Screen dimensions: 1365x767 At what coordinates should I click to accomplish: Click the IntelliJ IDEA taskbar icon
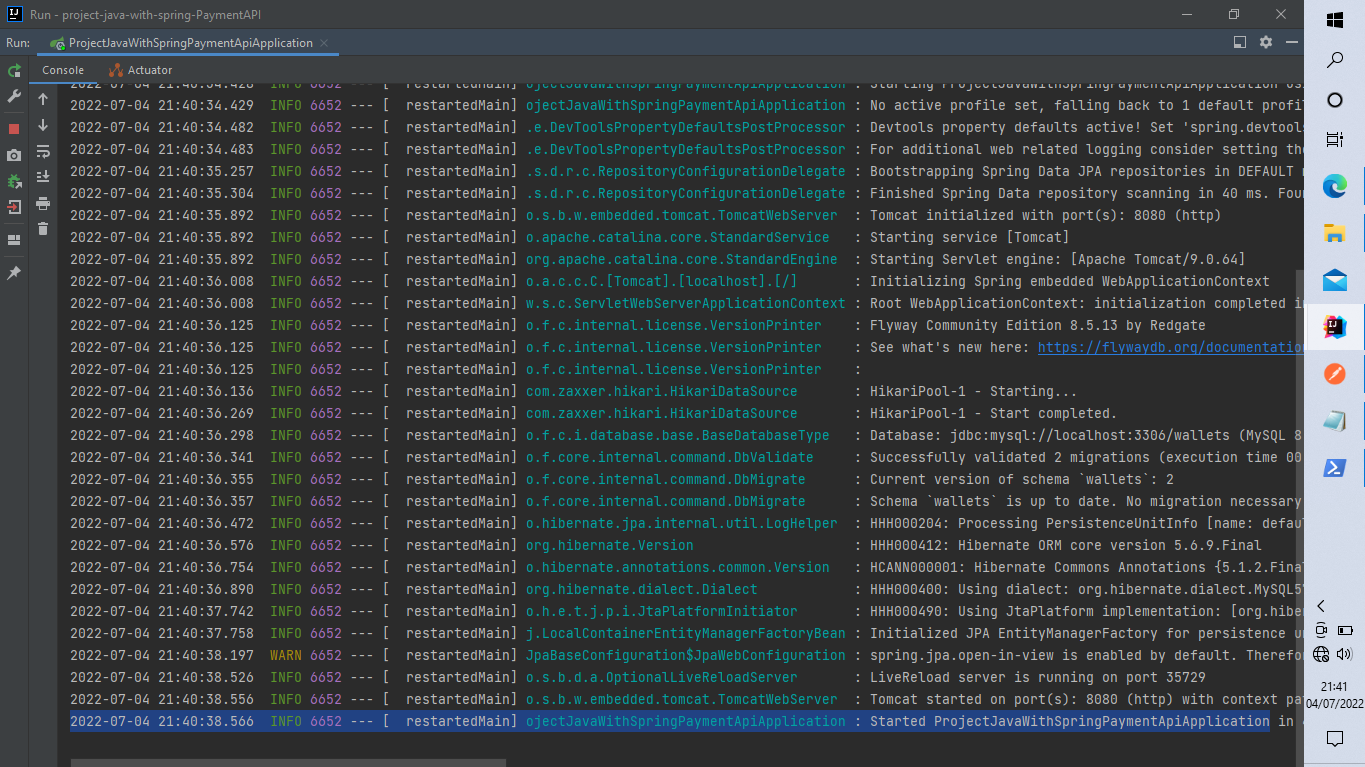(1335, 325)
